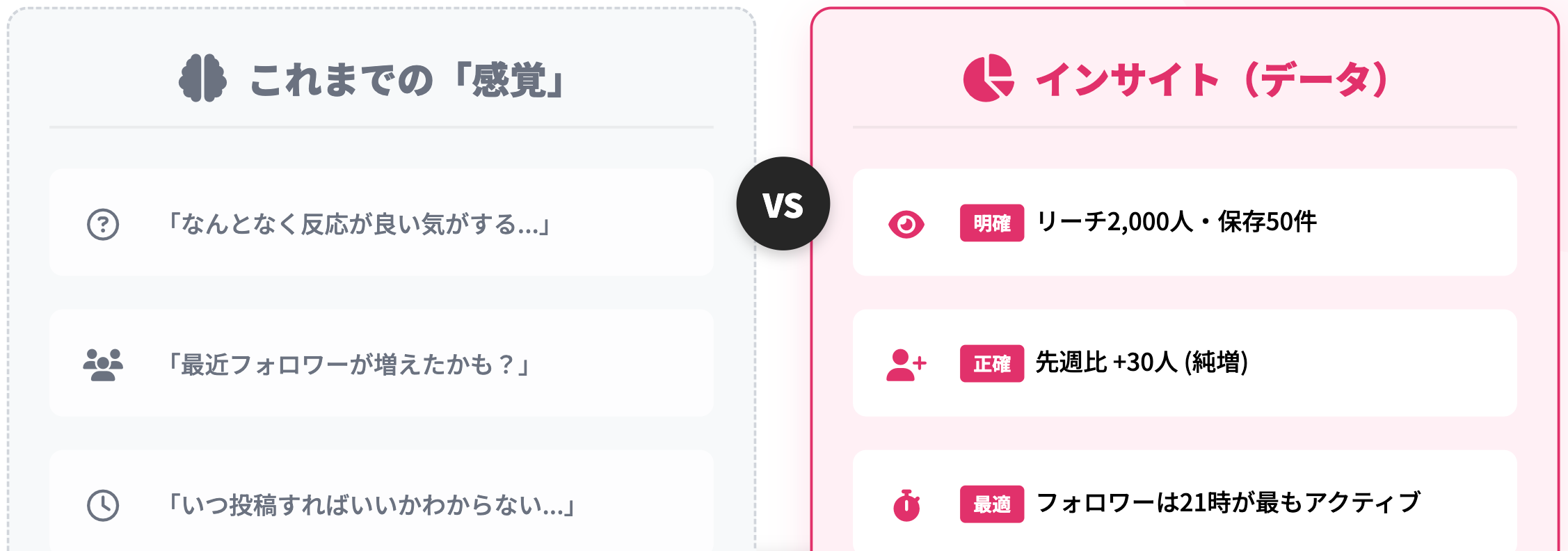Image resolution: width=1568 pixels, height=551 pixels.
Task: Click the user-plus follower icon
Action: pos(906,365)
